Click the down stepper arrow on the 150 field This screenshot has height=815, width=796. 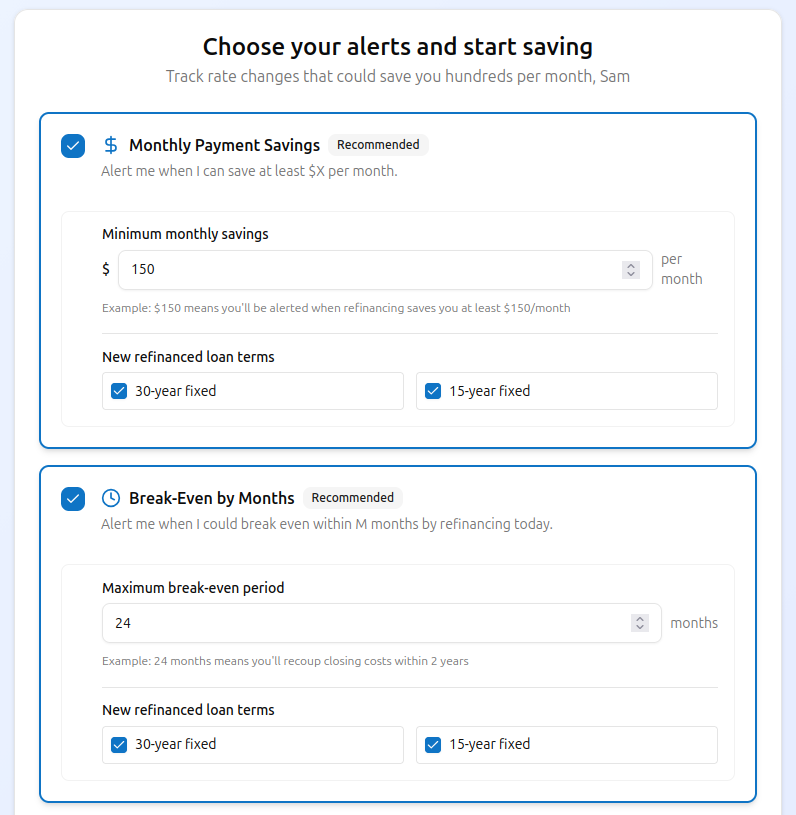pos(631,274)
